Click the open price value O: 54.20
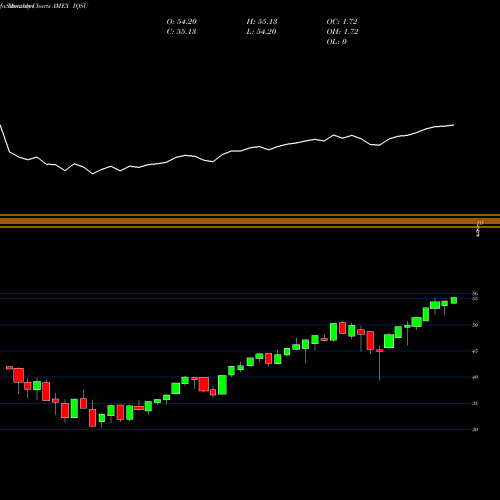Screen dimensions: 500x500 pyautogui.click(x=182, y=22)
